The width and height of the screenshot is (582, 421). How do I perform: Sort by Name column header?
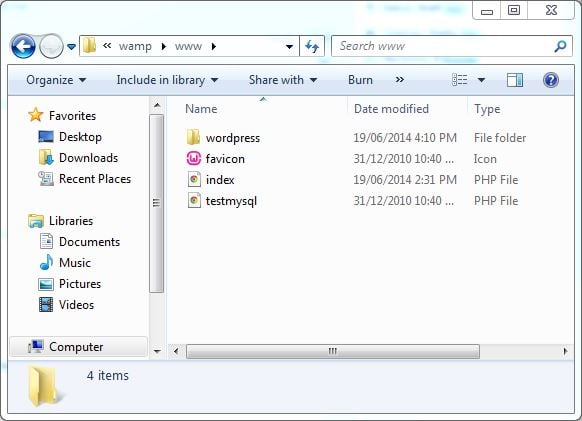point(201,109)
